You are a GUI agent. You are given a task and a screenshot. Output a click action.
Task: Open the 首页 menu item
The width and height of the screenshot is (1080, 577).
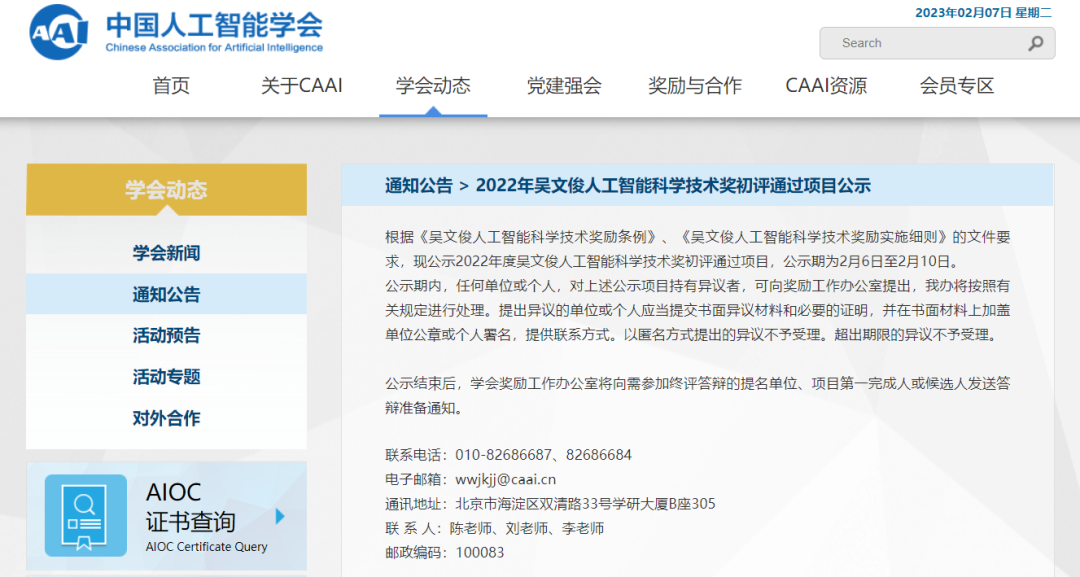(171, 86)
